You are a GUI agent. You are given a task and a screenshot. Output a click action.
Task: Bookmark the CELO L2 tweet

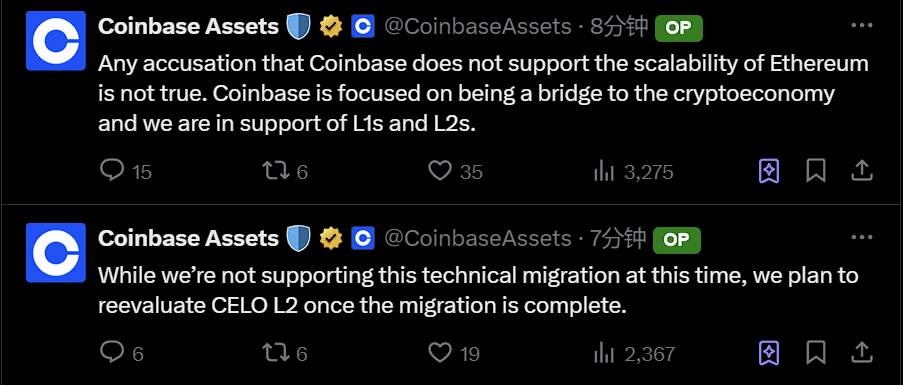click(816, 353)
